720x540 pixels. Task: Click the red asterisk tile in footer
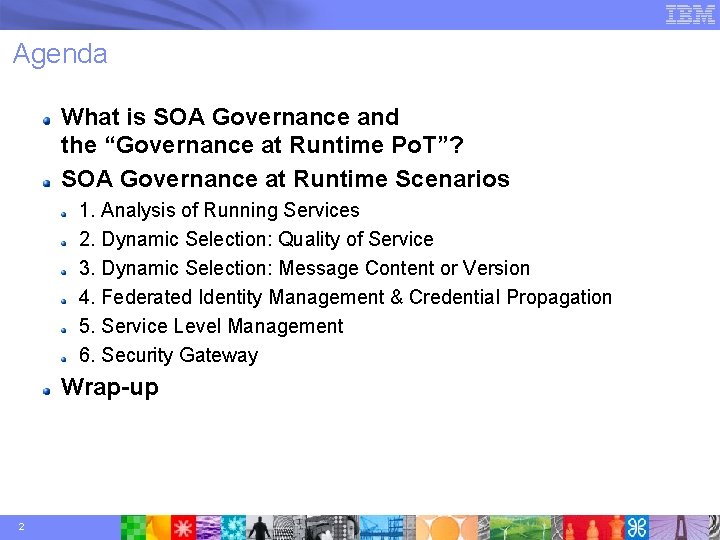click(x=183, y=527)
